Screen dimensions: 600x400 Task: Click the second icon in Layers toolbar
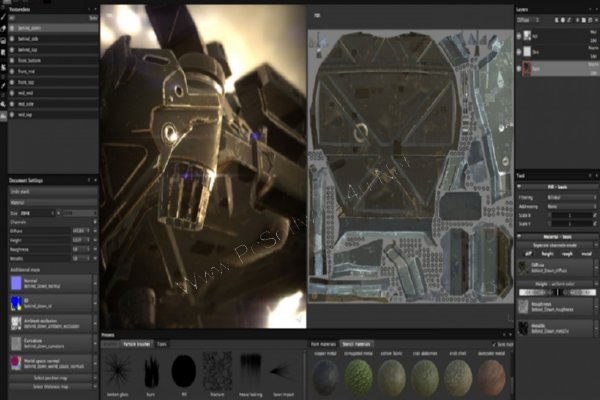pos(562,20)
